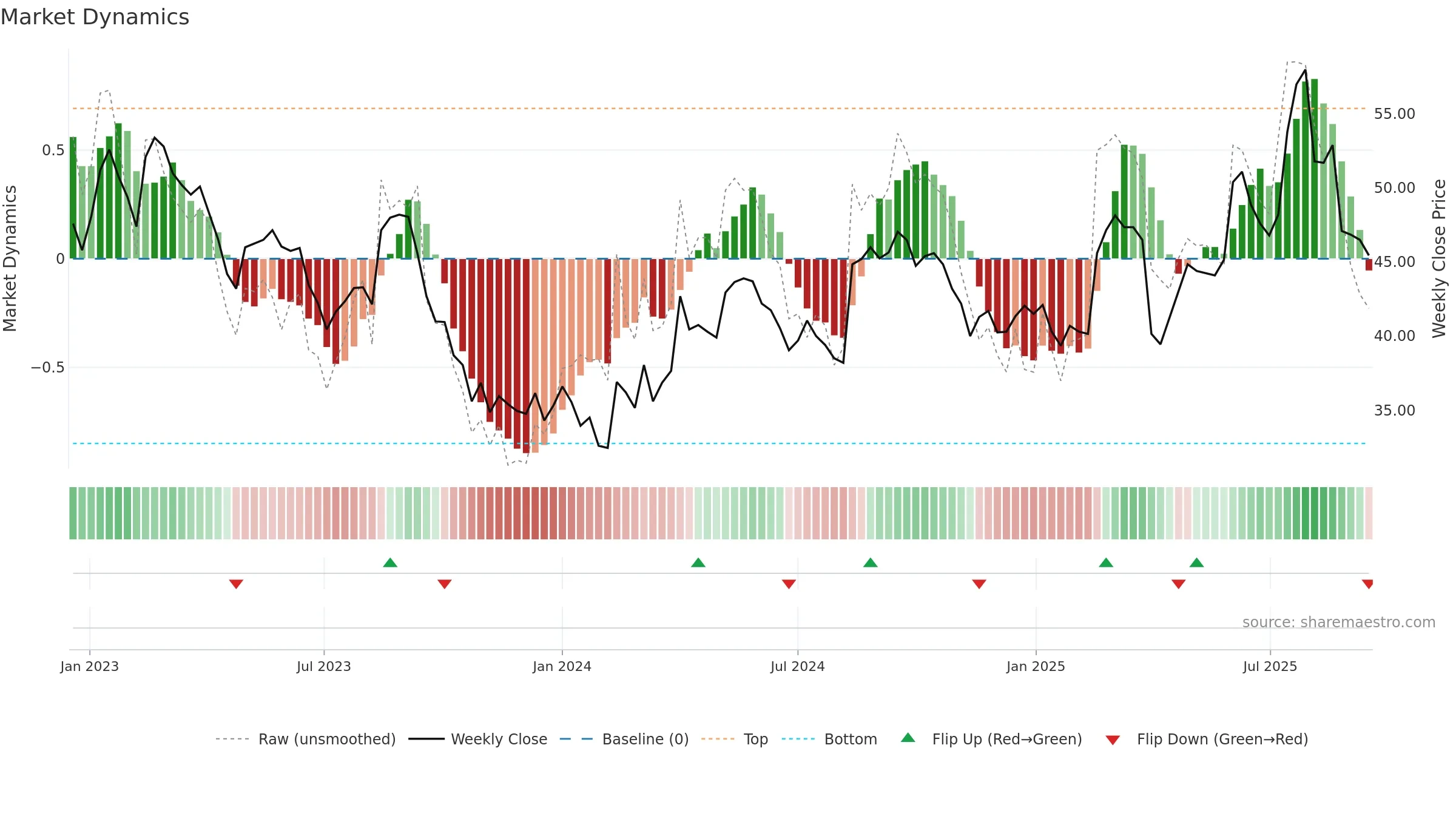Select the flip-down marker between Jul 2023 and Jan 2024
Viewport: 1456px width, 819px height.
tap(445, 584)
